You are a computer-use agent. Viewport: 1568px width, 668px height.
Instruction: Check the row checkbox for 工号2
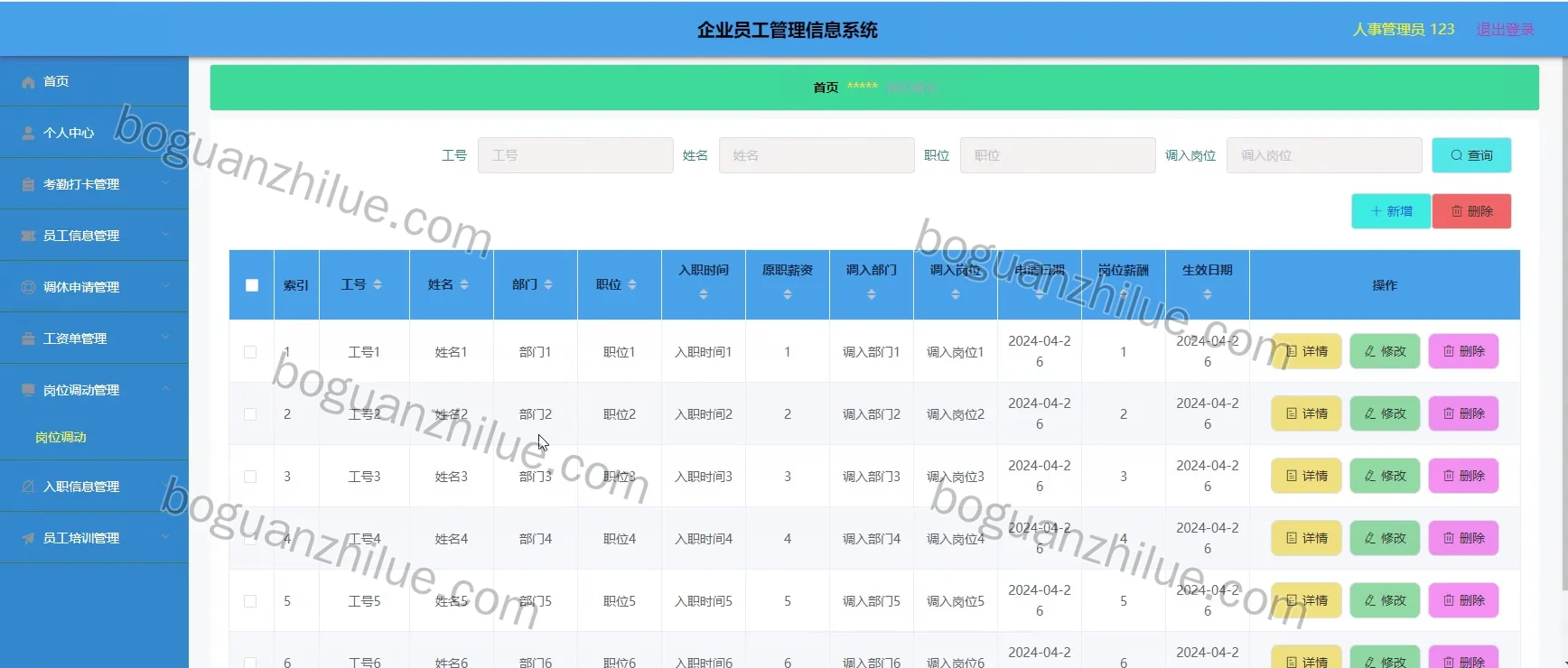tap(250, 415)
